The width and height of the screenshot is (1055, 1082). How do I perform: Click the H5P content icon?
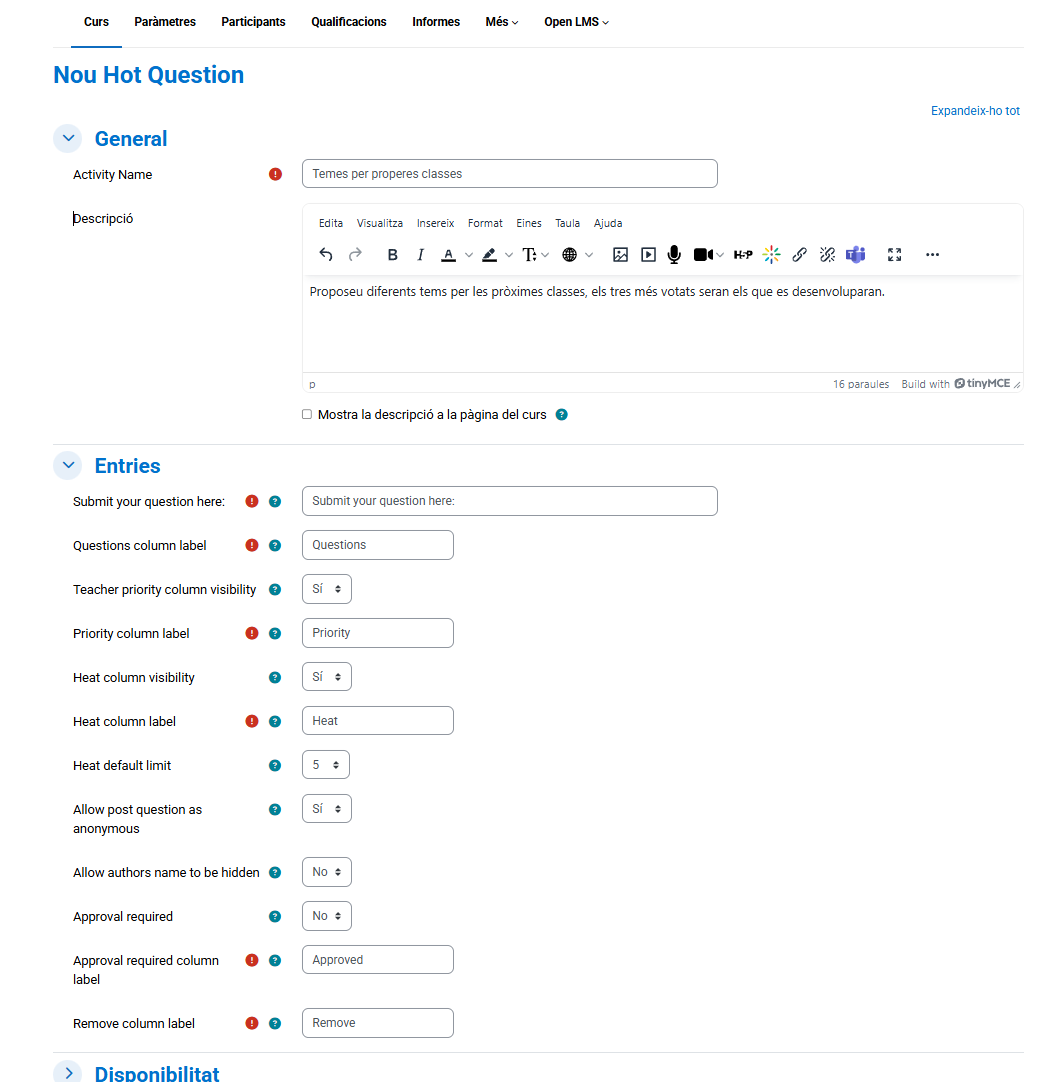(x=743, y=255)
